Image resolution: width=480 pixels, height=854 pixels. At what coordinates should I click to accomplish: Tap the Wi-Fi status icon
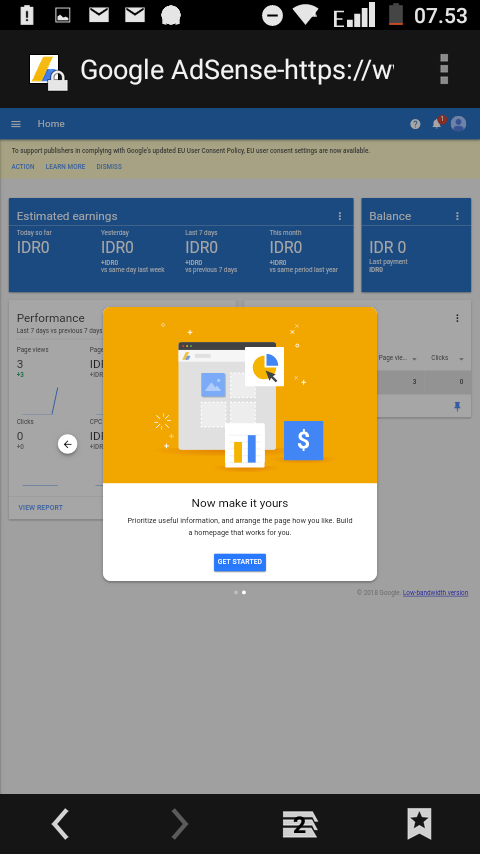[306, 15]
